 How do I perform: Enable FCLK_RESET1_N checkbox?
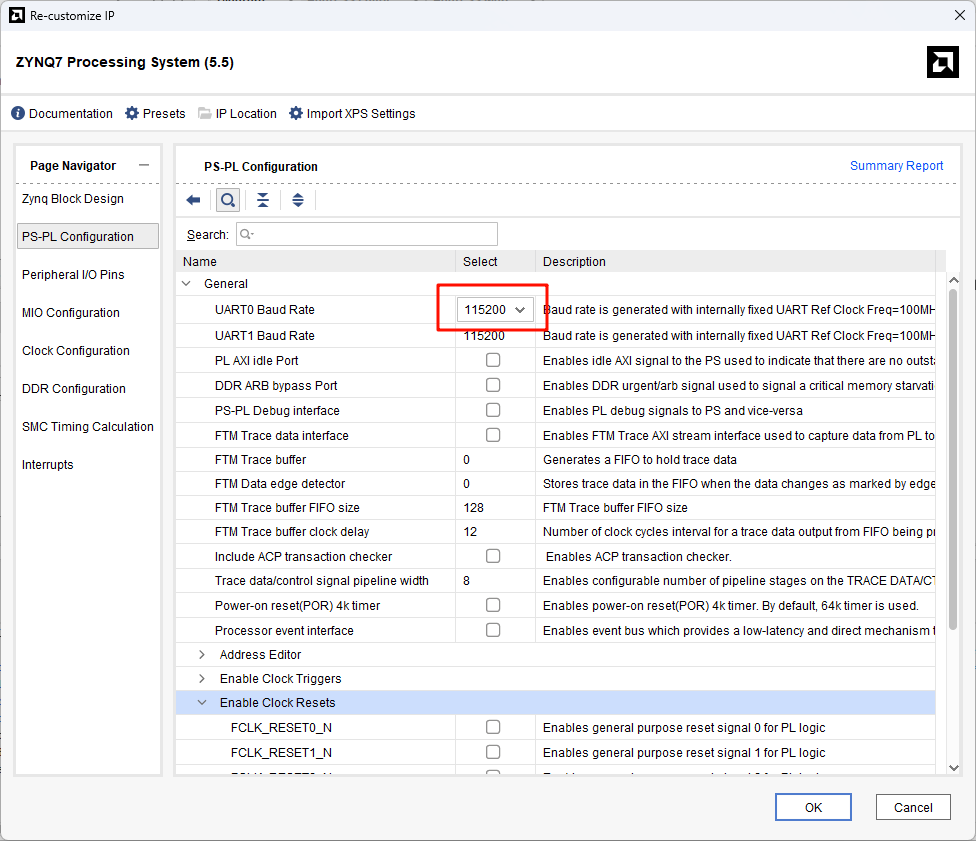tap(493, 752)
